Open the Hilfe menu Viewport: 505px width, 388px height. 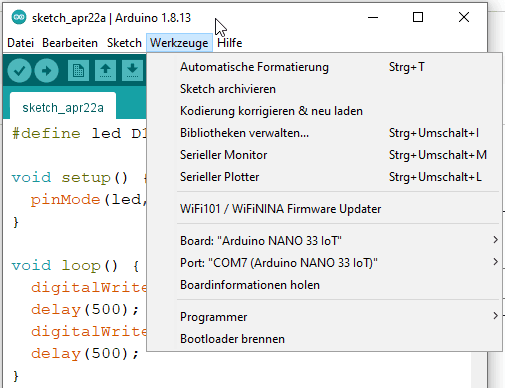tap(229, 43)
